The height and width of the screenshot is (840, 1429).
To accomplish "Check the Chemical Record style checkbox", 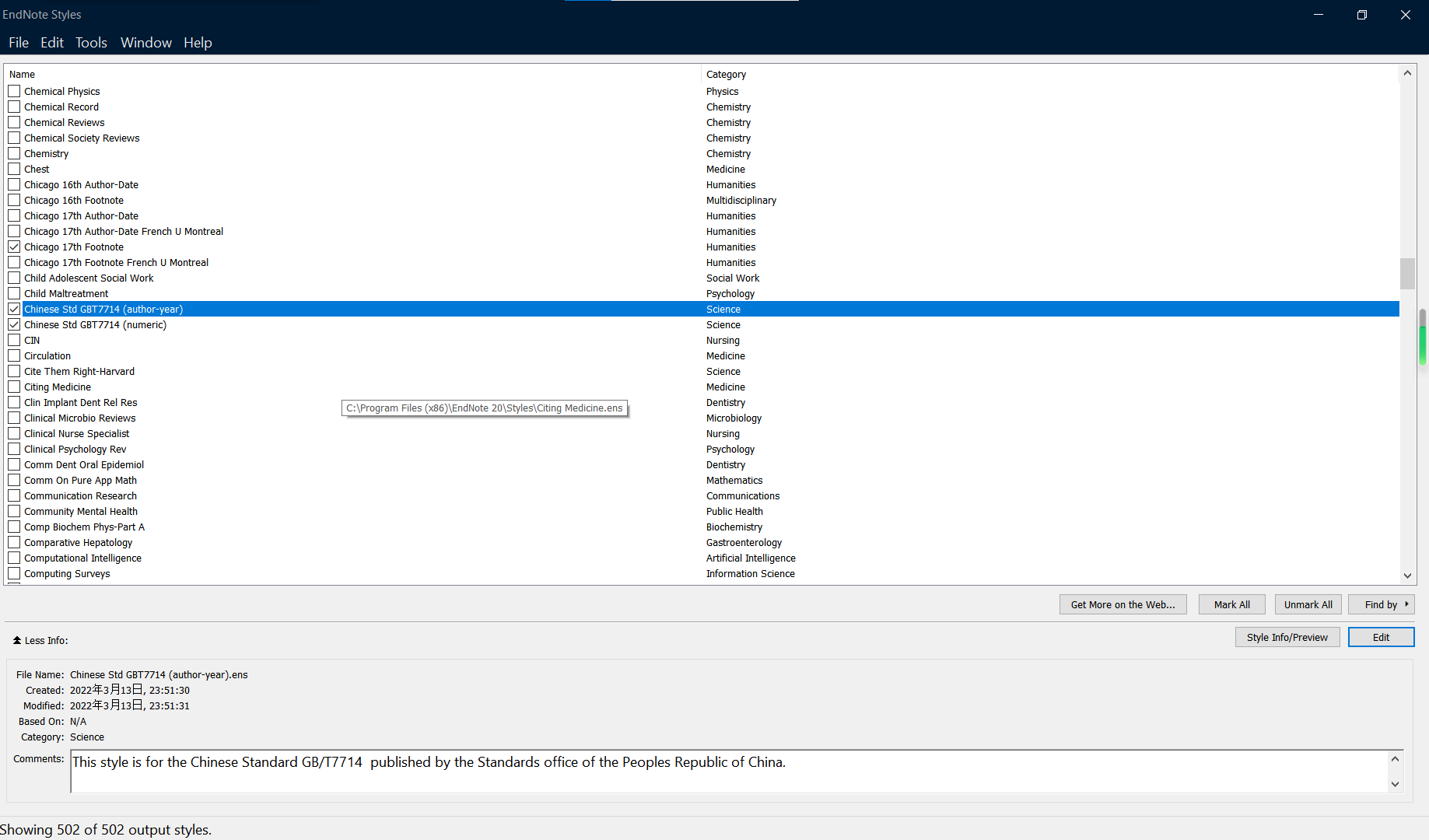I will coord(14,107).
